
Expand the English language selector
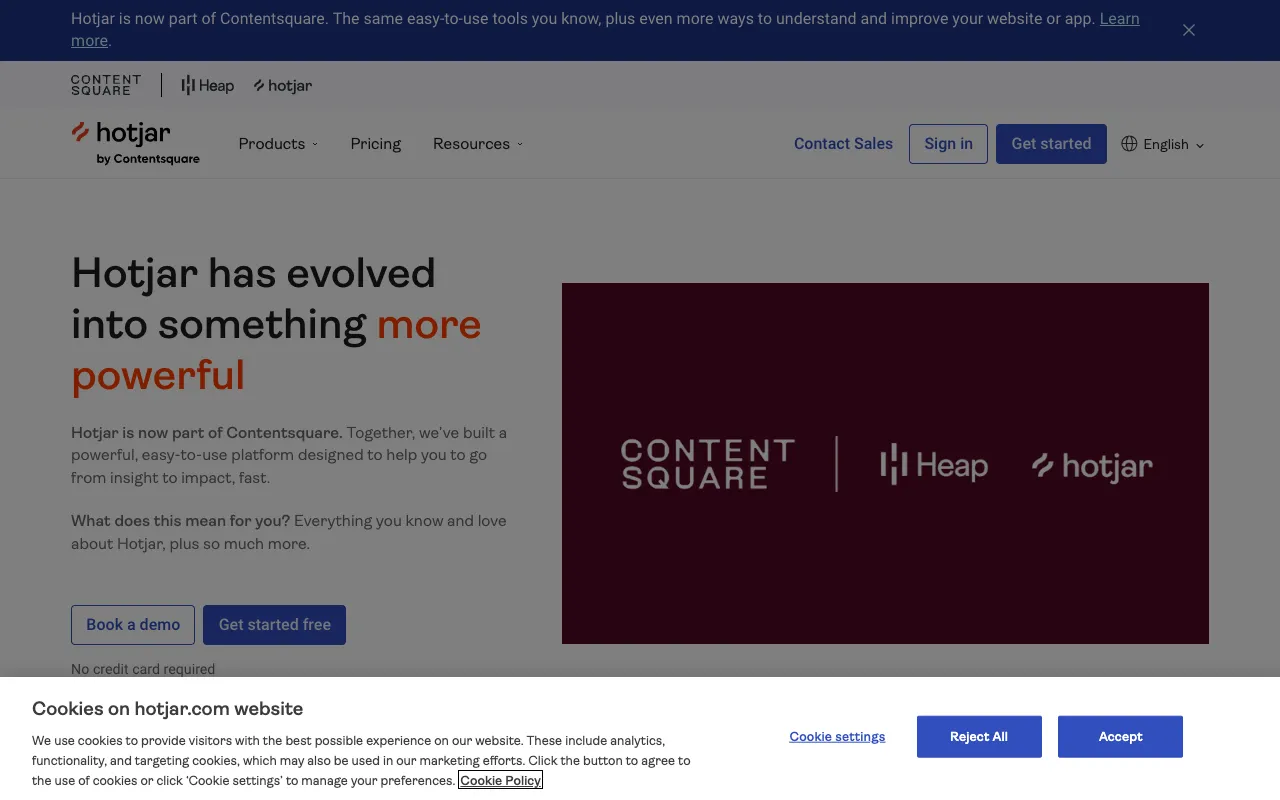click(1165, 144)
